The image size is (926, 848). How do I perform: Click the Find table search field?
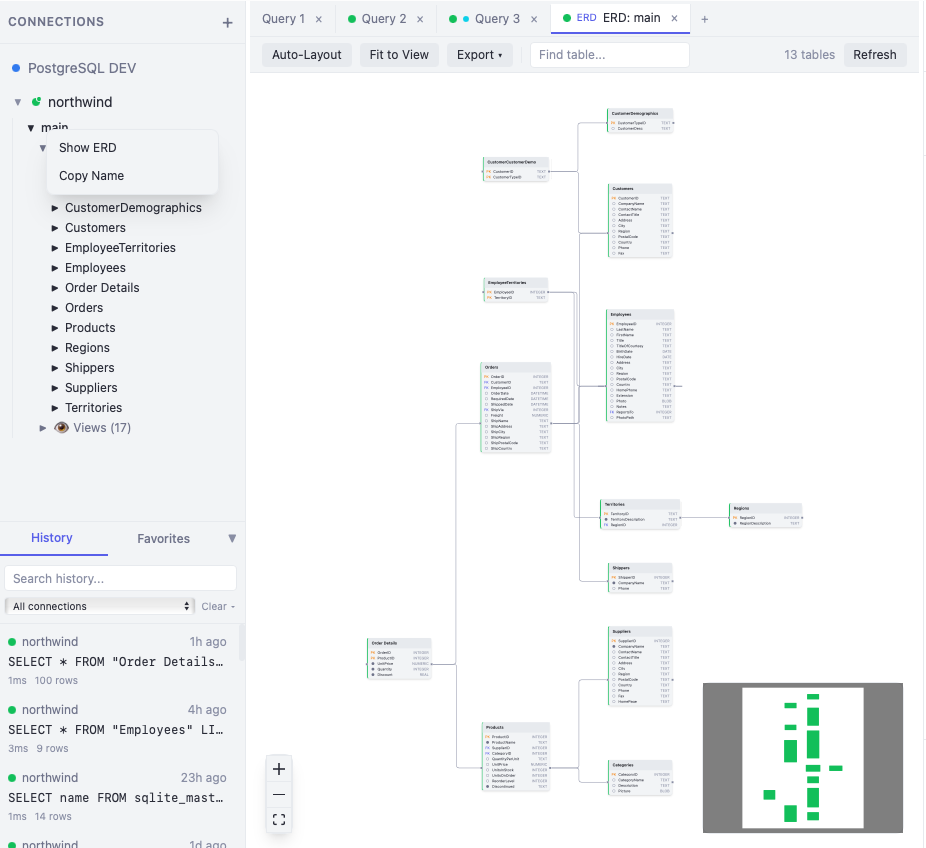click(x=610, y=55)
